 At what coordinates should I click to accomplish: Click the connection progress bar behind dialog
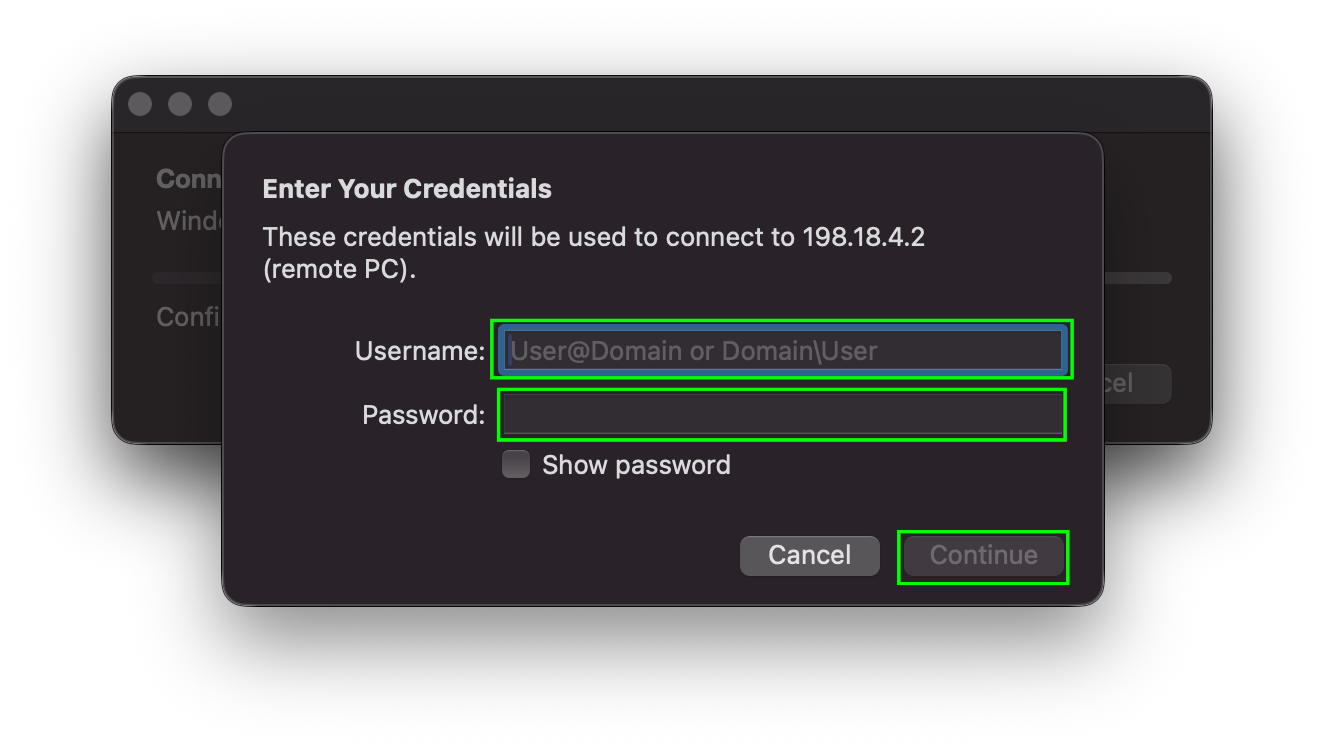point(1137,278)
